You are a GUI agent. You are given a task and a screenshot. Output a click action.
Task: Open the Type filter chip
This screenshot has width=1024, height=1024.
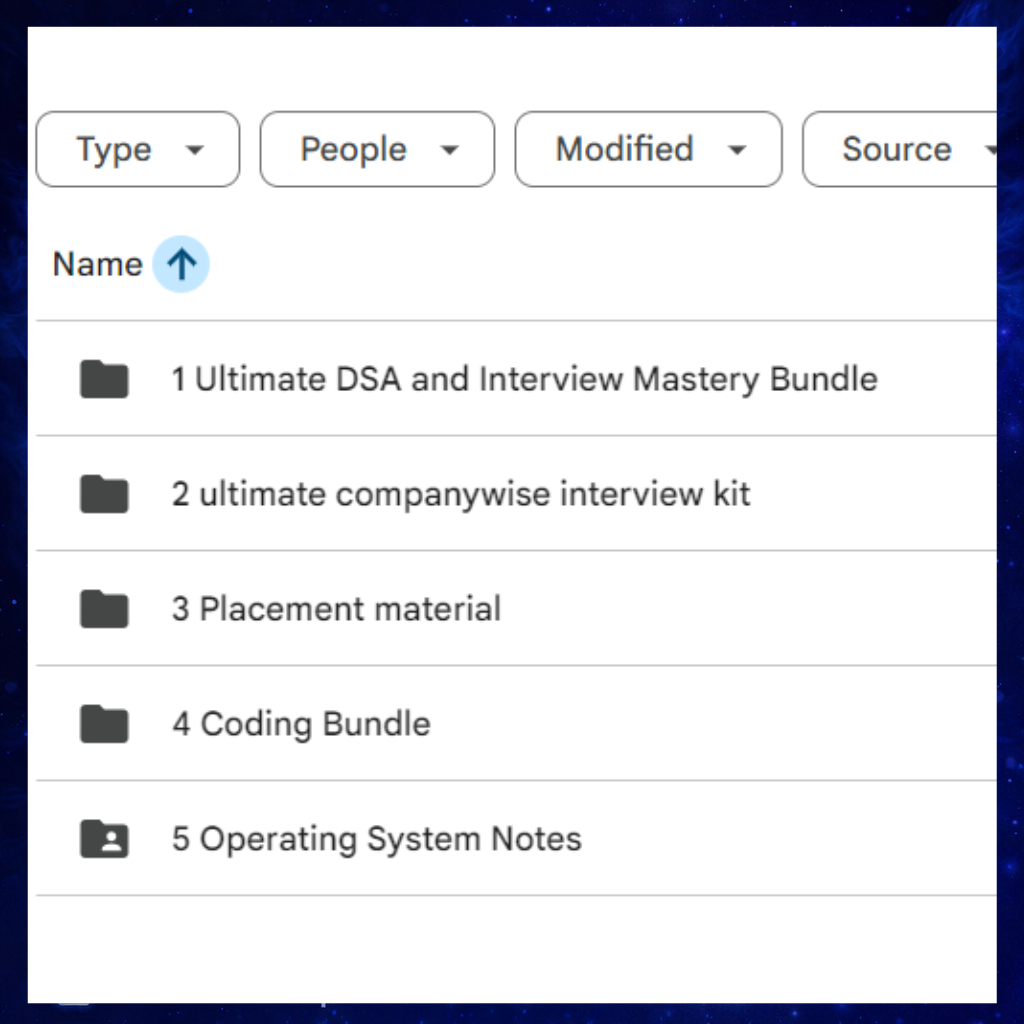point(137,150)
